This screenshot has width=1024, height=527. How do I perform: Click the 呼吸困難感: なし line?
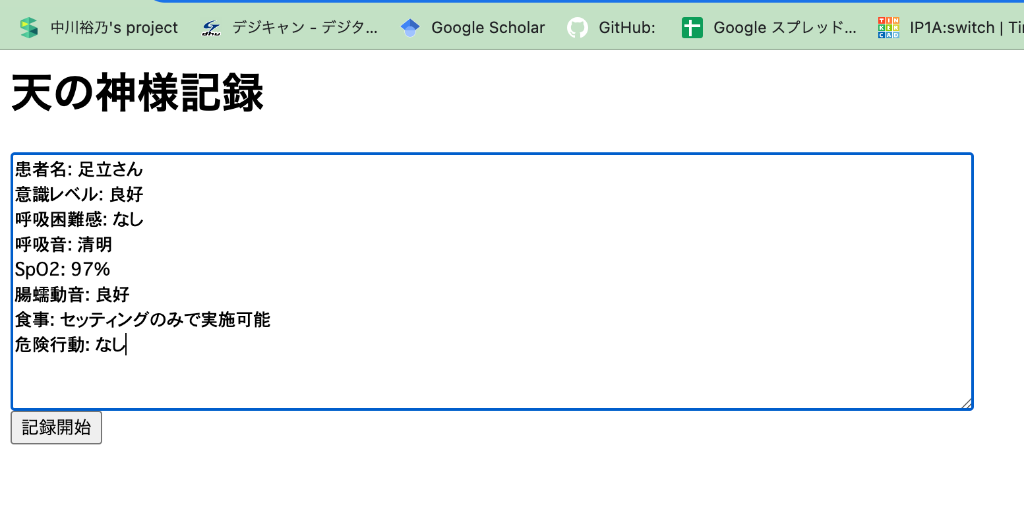pos(79,219)
